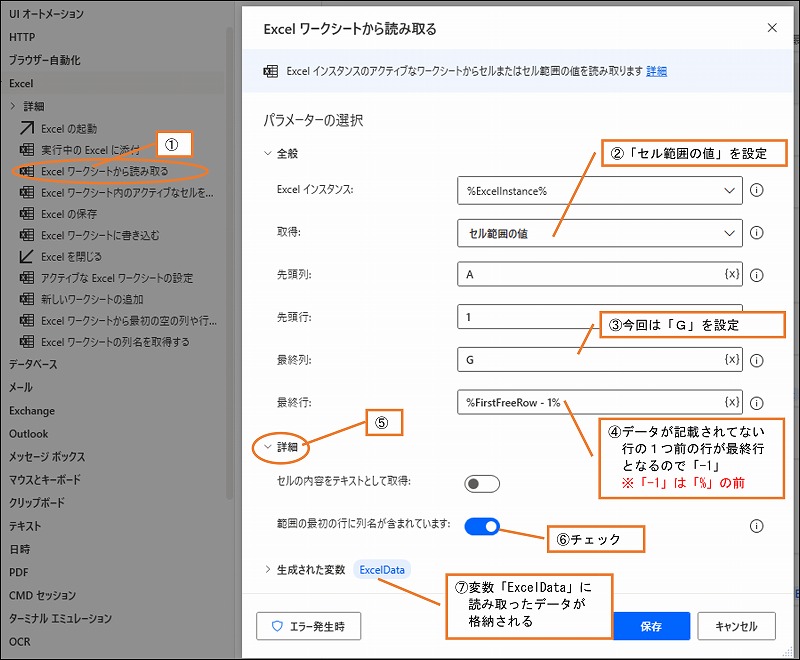Screen dimensions: 800x660
Task: Open info tooltip for 最終列 field
Action: pyautogui.click(x=757, y=361)
